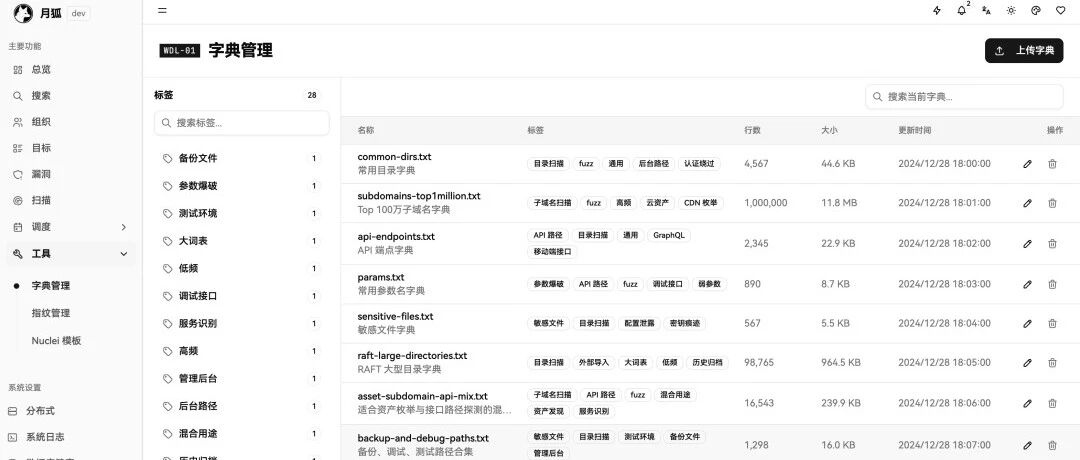Edit api-endpoints.txt entry
The image size is (1080, 460).
[x=1028, y=244]
